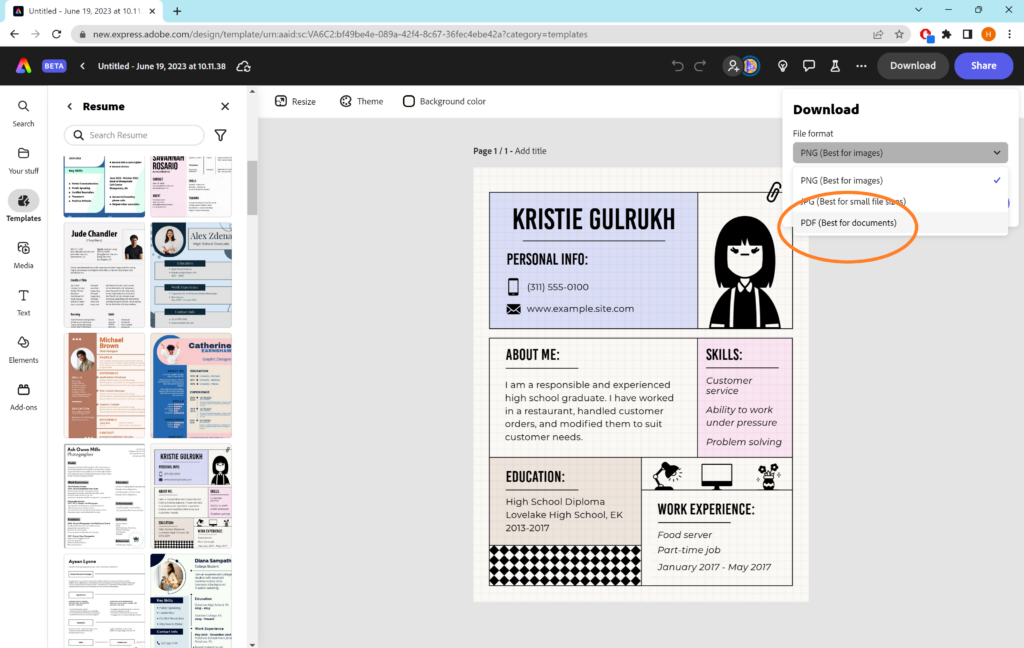Open a new browser tab
The height and width of the screenshot is (648, 1024).
click(x=177, y=10)
